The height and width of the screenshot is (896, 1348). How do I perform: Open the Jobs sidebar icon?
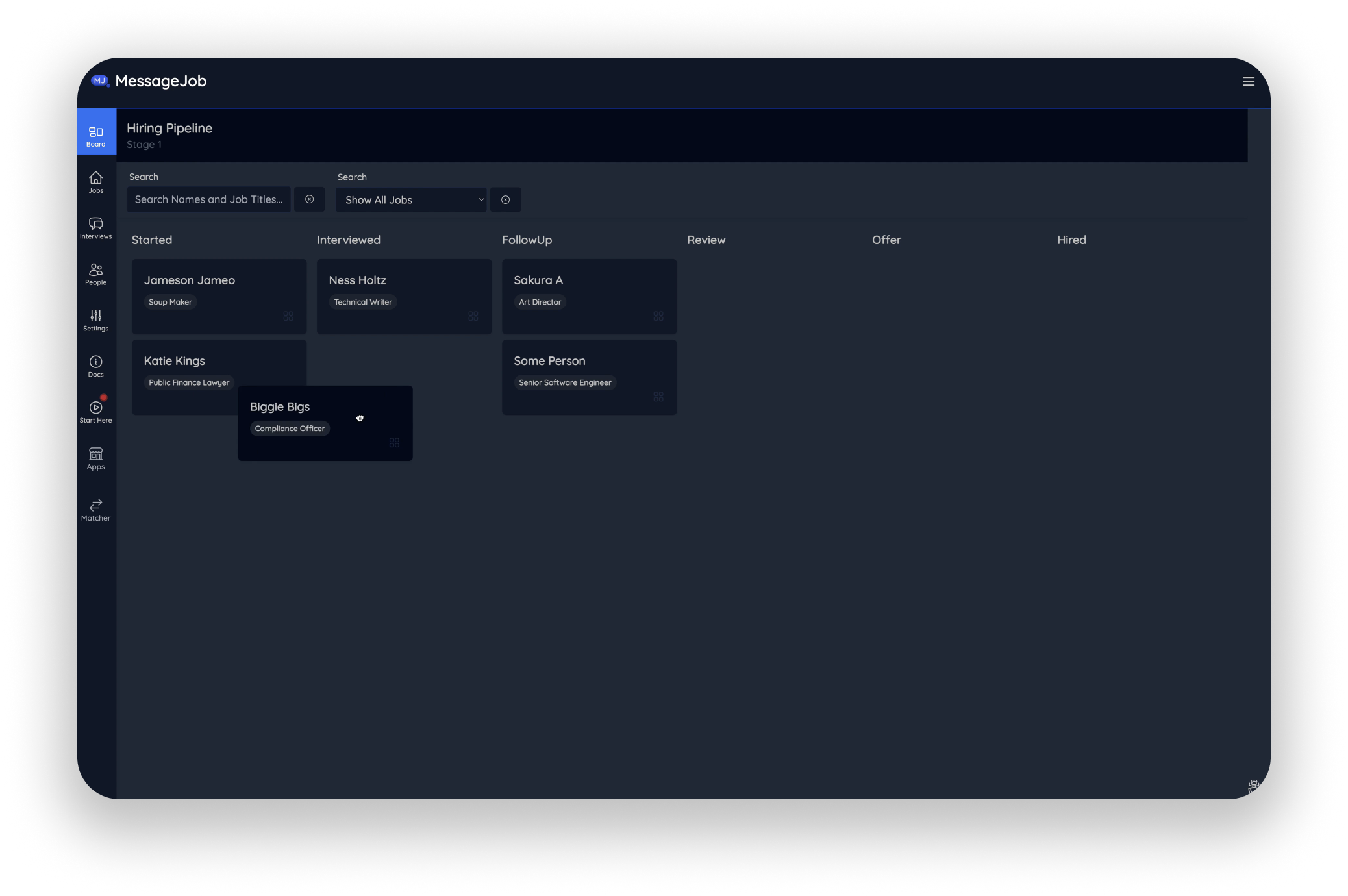pyautogui.click(x=95, y=182)
